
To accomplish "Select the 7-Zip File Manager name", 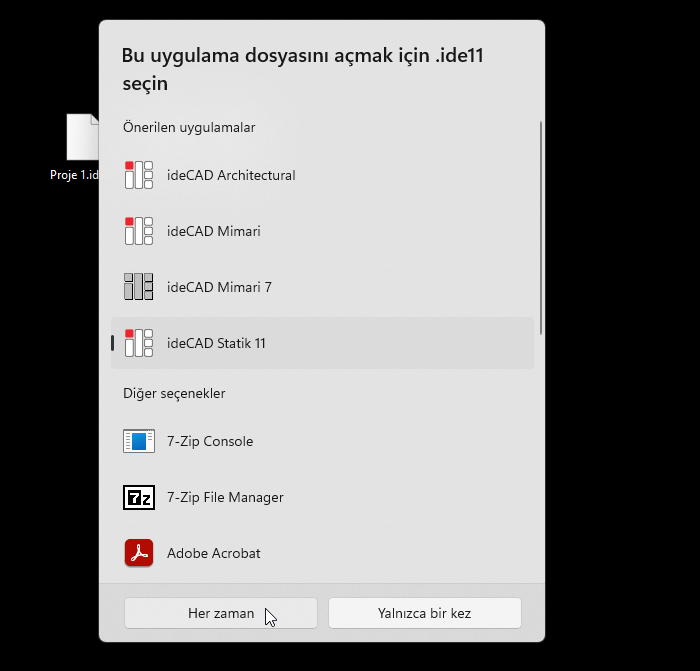I will point(225,497).
